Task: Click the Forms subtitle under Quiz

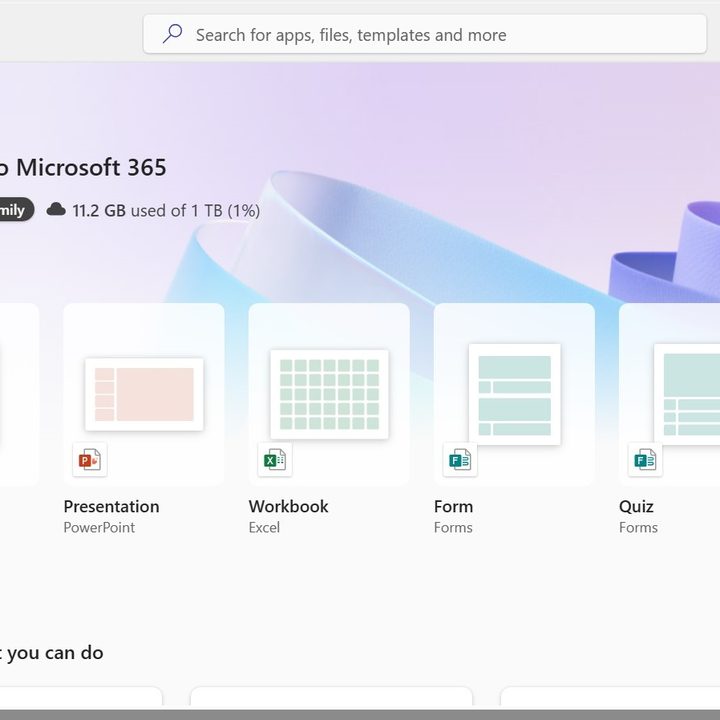Action: pos(638,527)
